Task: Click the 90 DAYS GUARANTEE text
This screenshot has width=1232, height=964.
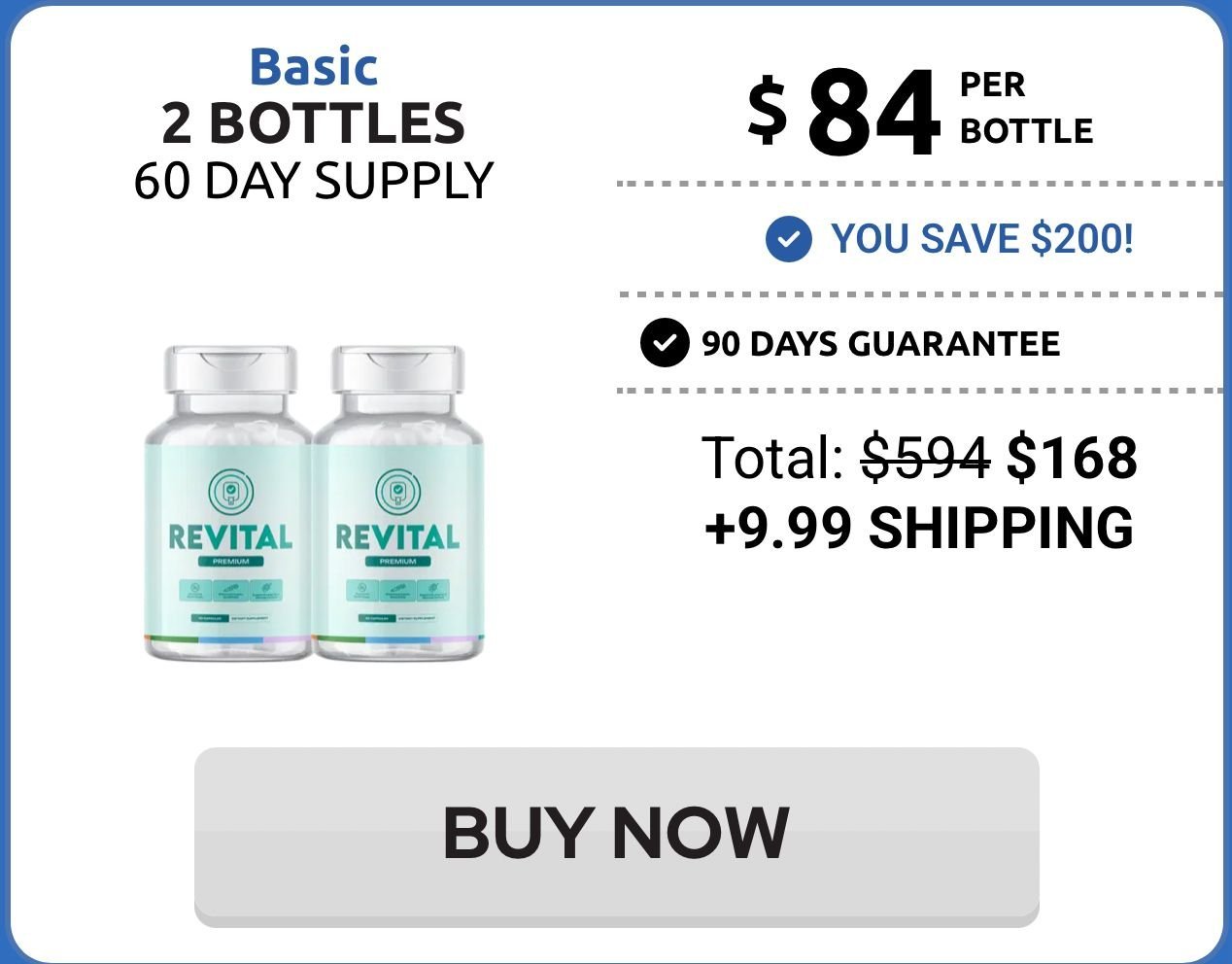Action: pyautogui.click(x=880, y=344)
